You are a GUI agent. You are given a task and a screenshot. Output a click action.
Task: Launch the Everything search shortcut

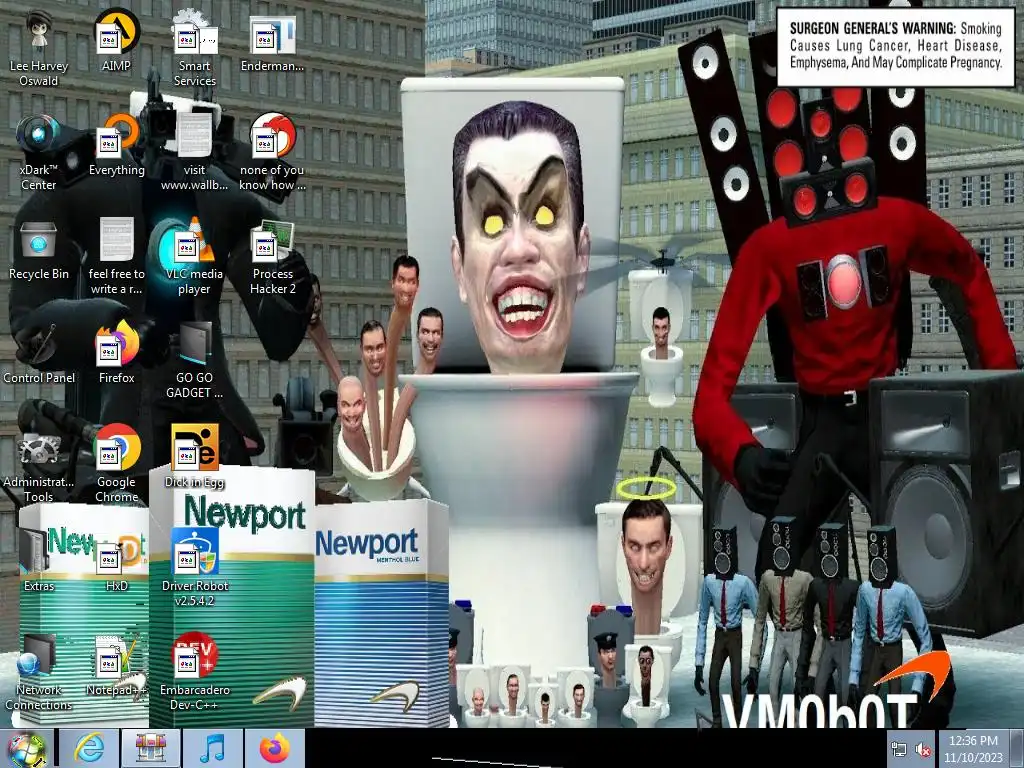[116, 145]
